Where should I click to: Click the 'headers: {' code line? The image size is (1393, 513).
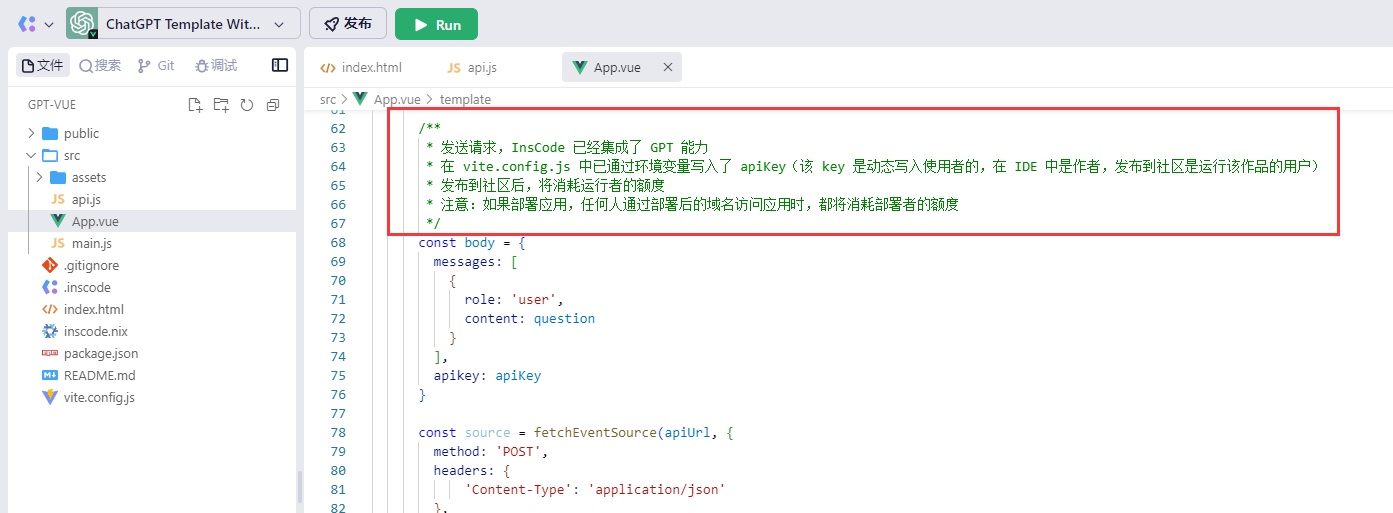(x=472, y=471)
